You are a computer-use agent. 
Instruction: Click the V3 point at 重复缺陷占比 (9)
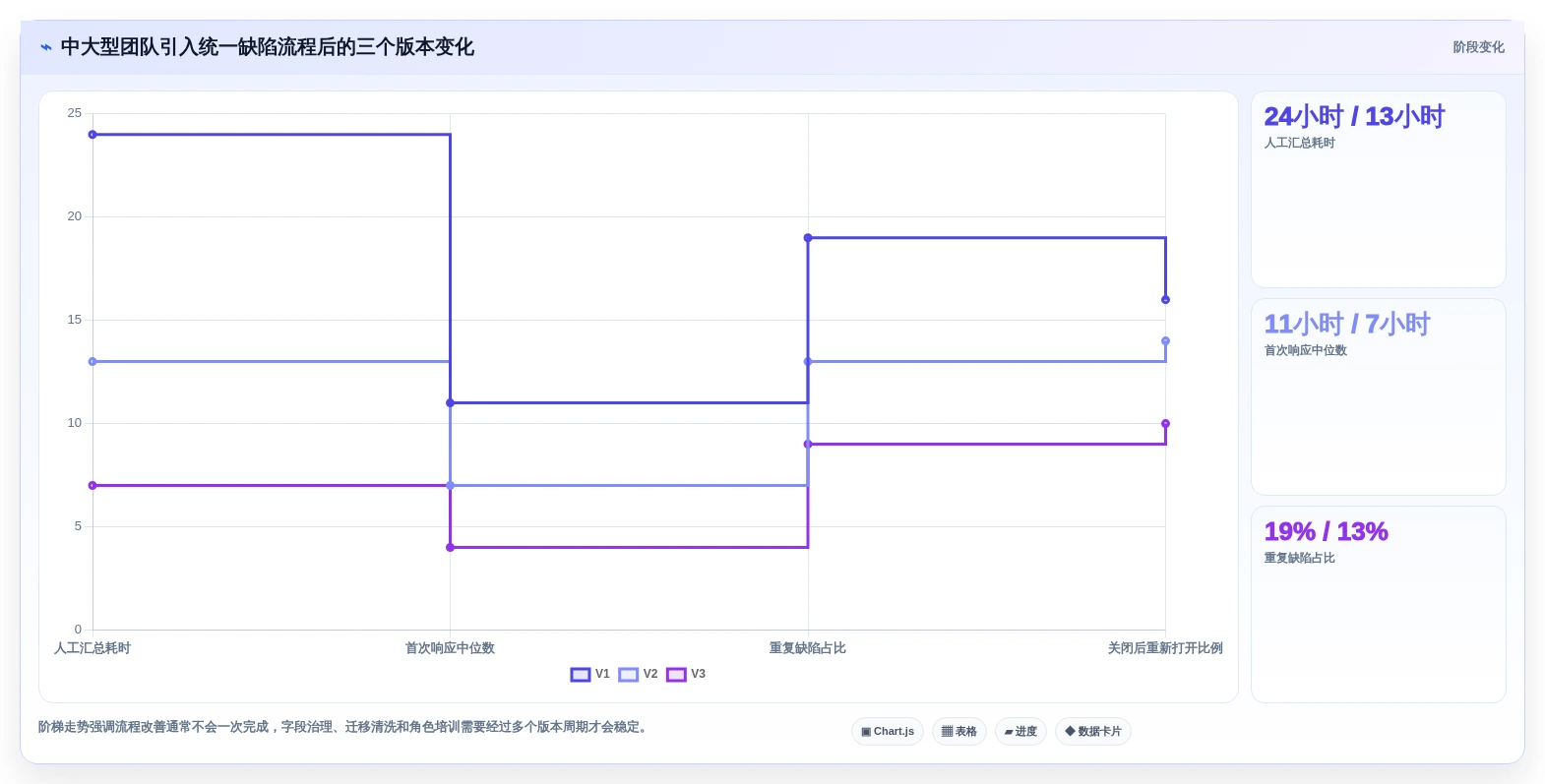click(808, 445)
